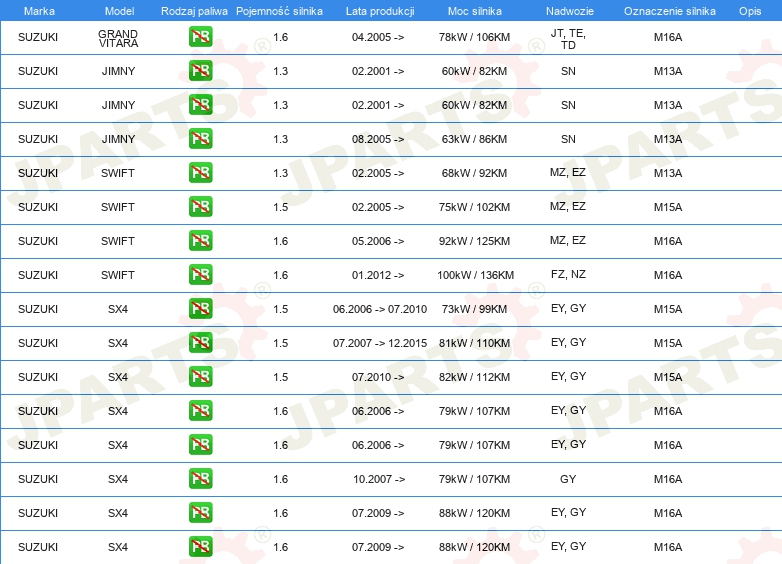Click the fuel icon for SX4 82kW / 112KM
The image size is (782, 564).
click(x=200, y=377)
